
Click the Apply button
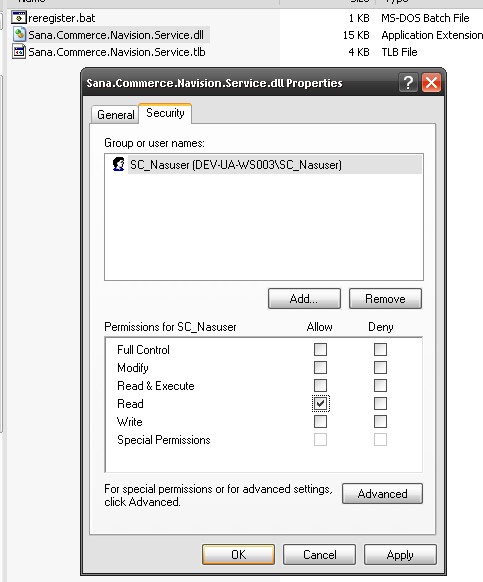click(400, 555)
